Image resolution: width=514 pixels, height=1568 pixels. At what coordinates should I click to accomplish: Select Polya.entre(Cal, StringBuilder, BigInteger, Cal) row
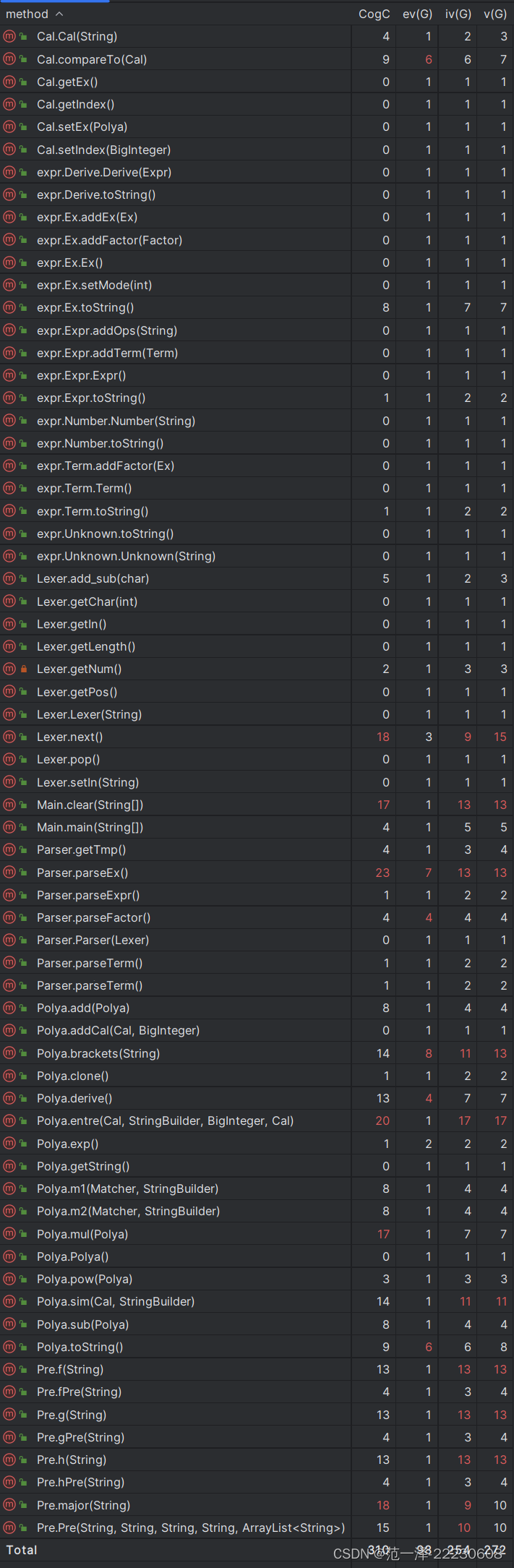257,1121
